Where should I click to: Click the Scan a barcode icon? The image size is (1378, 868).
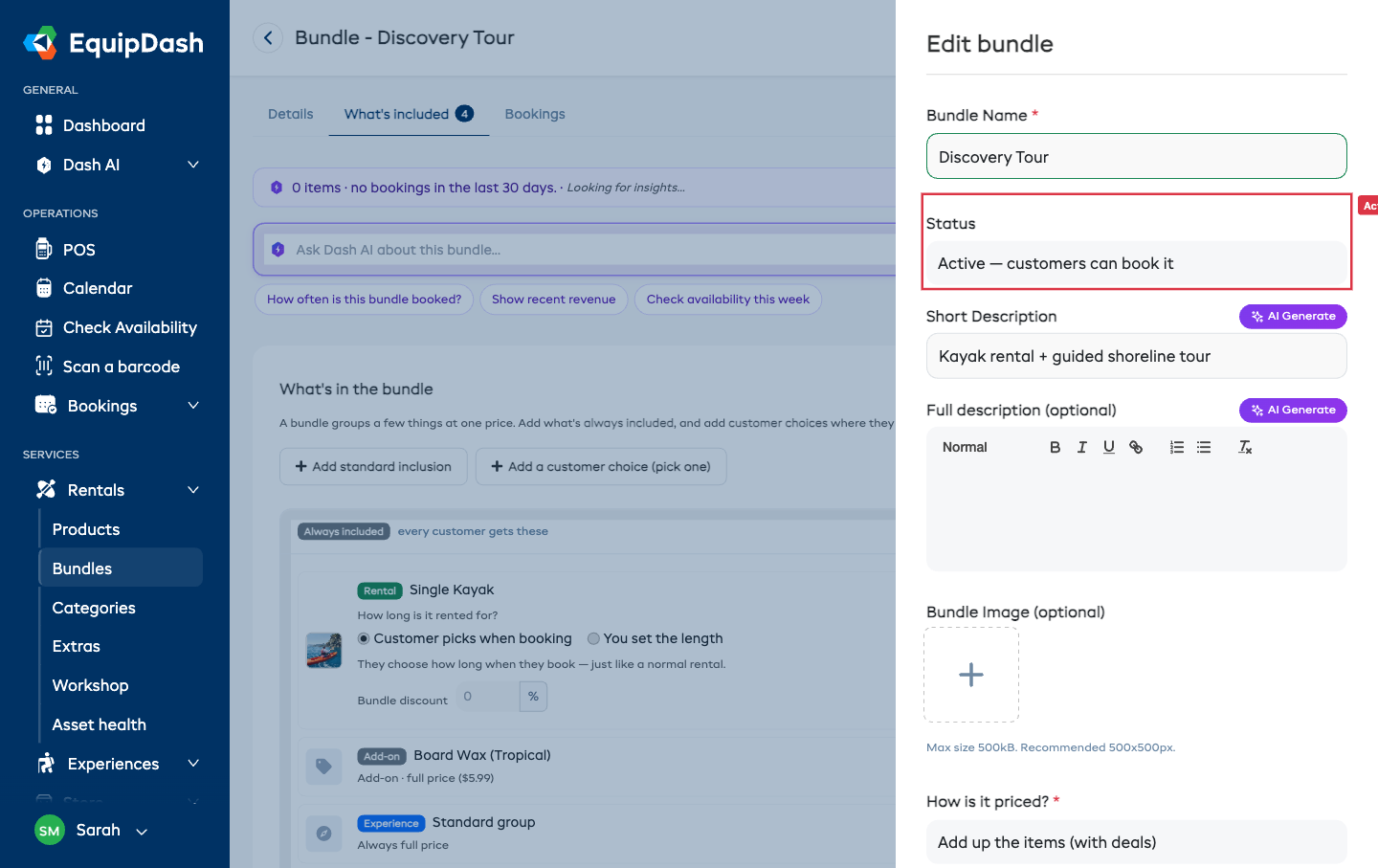[44, 366]
